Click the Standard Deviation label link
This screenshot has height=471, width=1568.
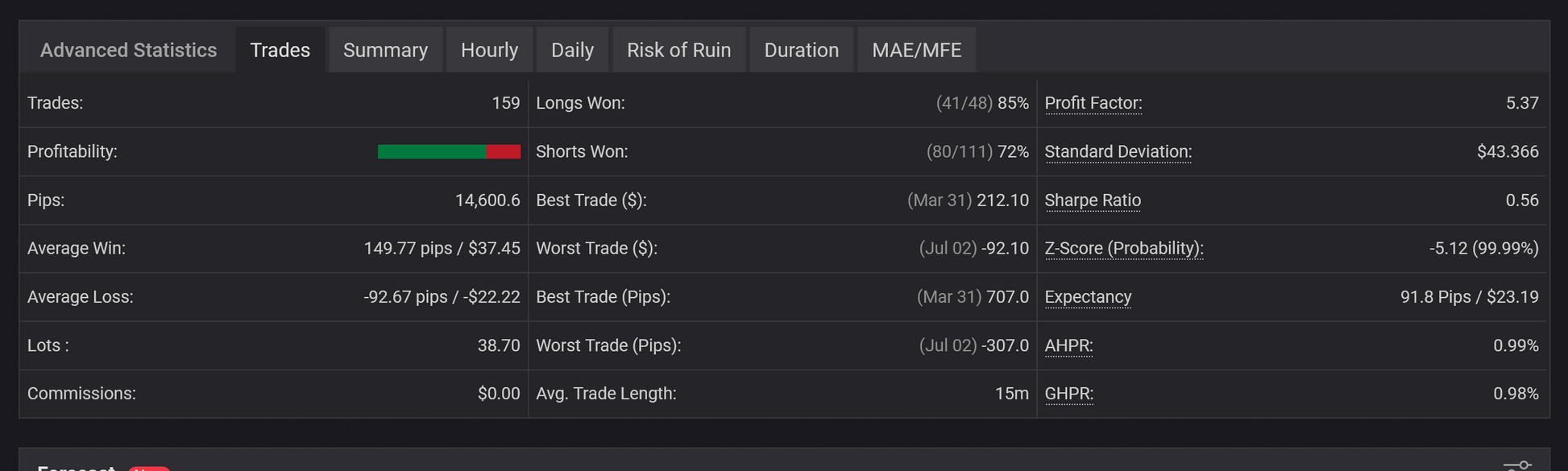(1118, 151)
